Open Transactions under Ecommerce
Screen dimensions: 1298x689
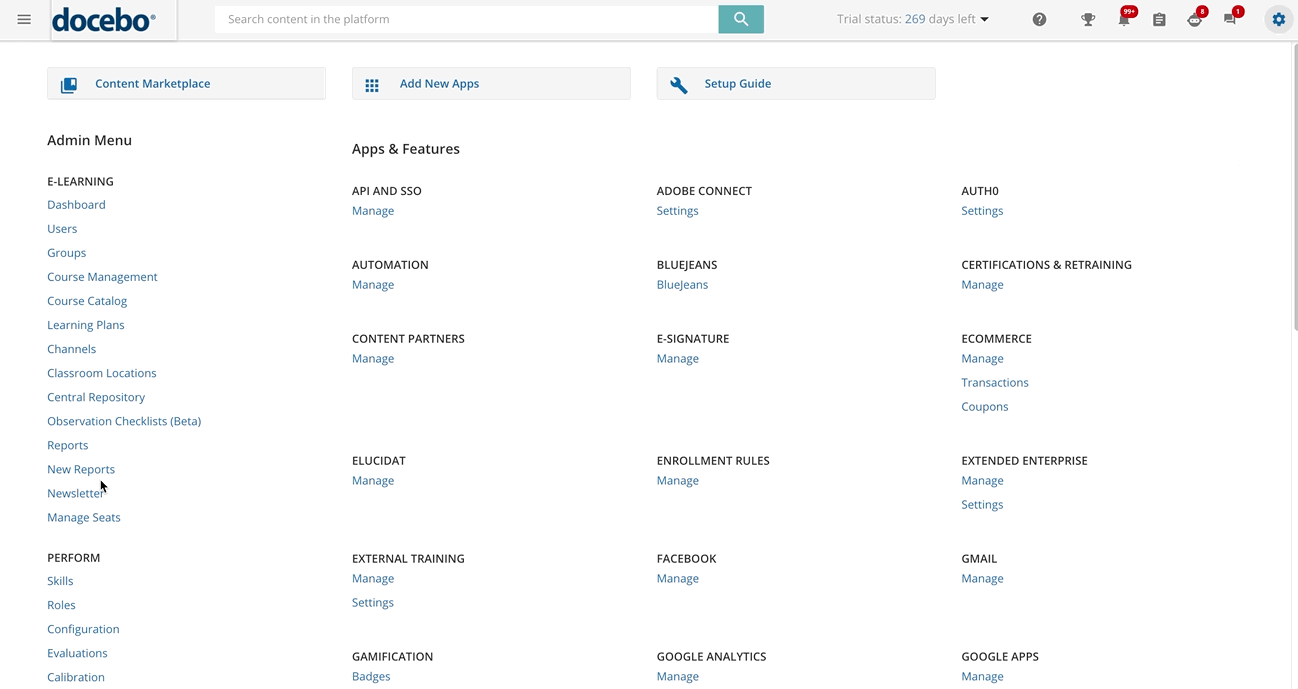pyautogui.click(x=994, y=383)
